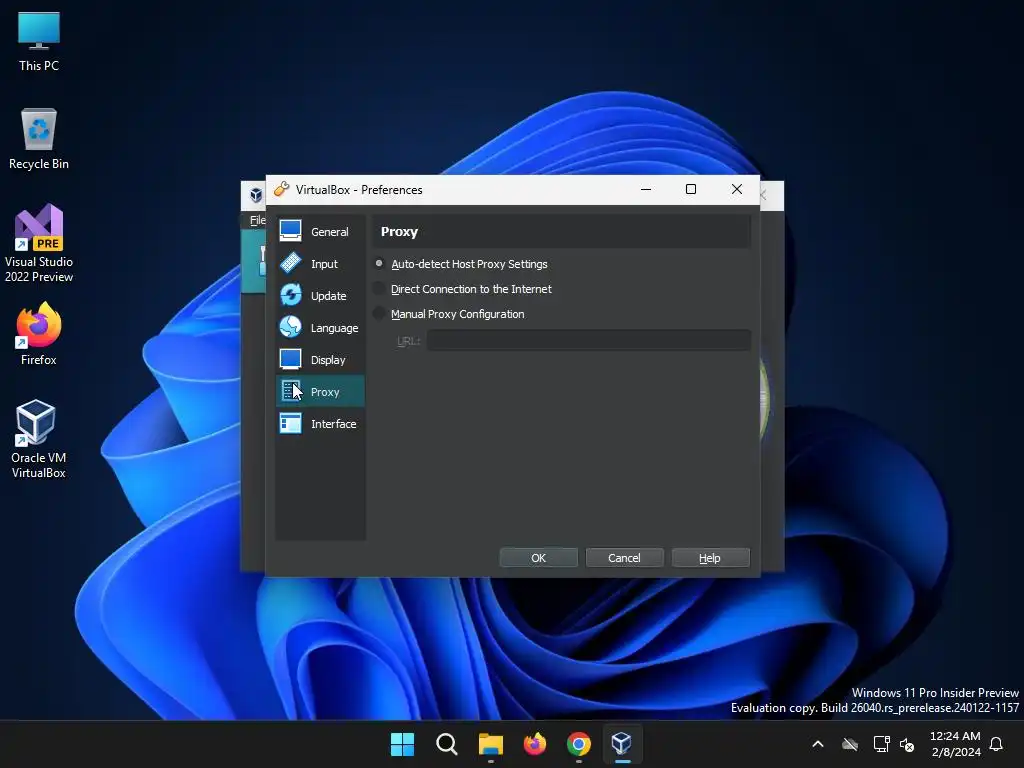
Task: Select the Recycle Bin desktop icon
Action: [39, 139]
